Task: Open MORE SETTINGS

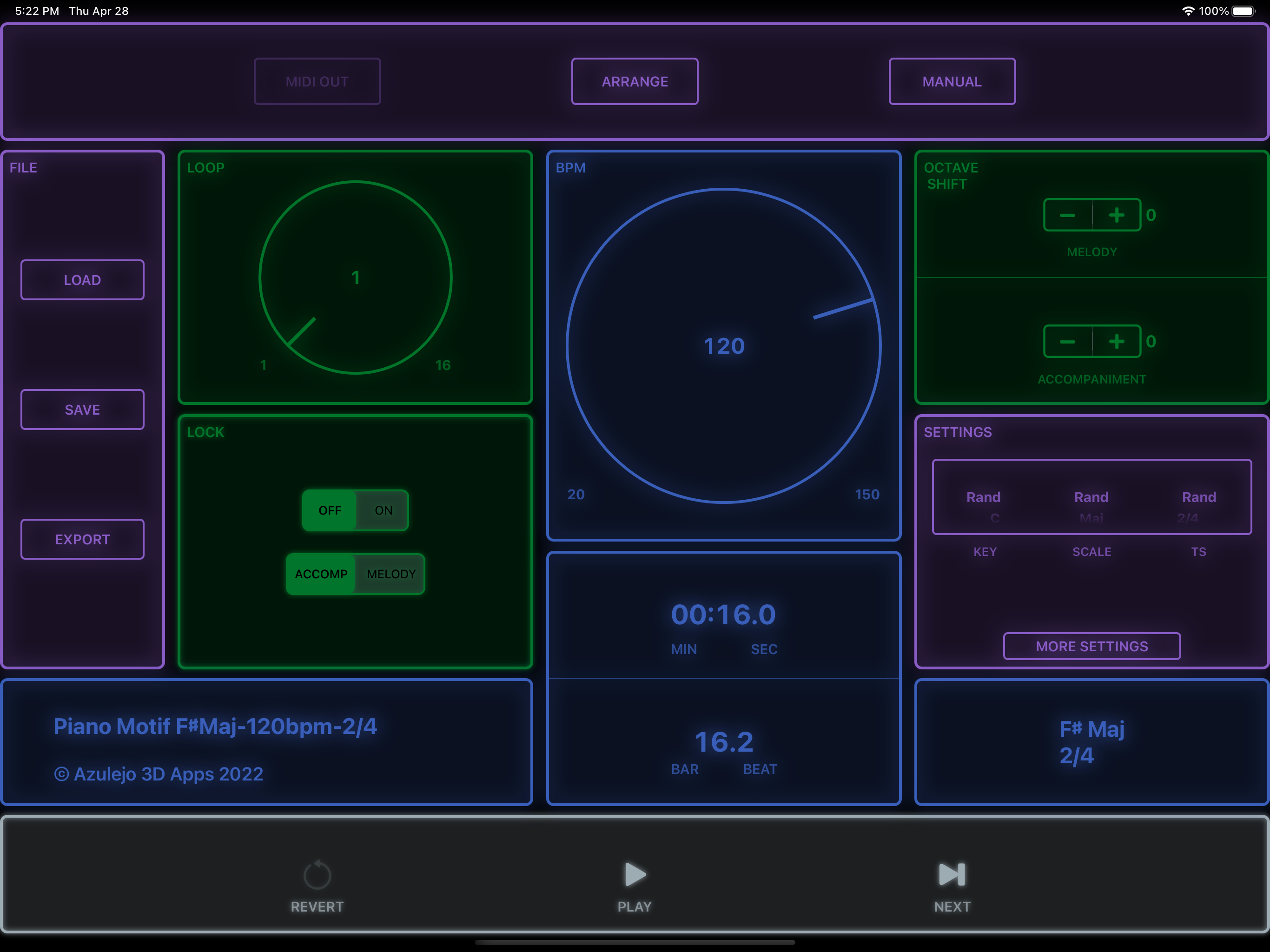Action: click(1091, 647)
